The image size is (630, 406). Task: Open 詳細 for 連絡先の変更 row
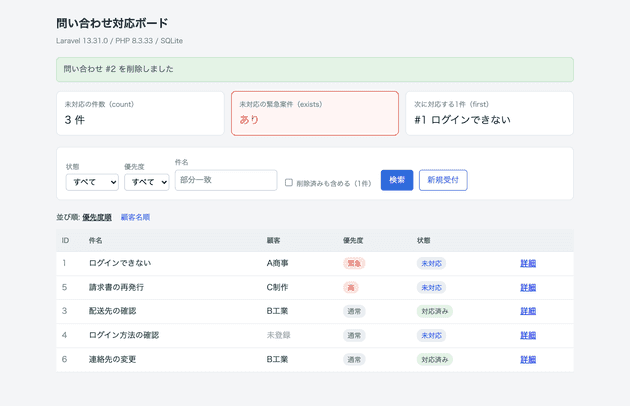[528, 359]
